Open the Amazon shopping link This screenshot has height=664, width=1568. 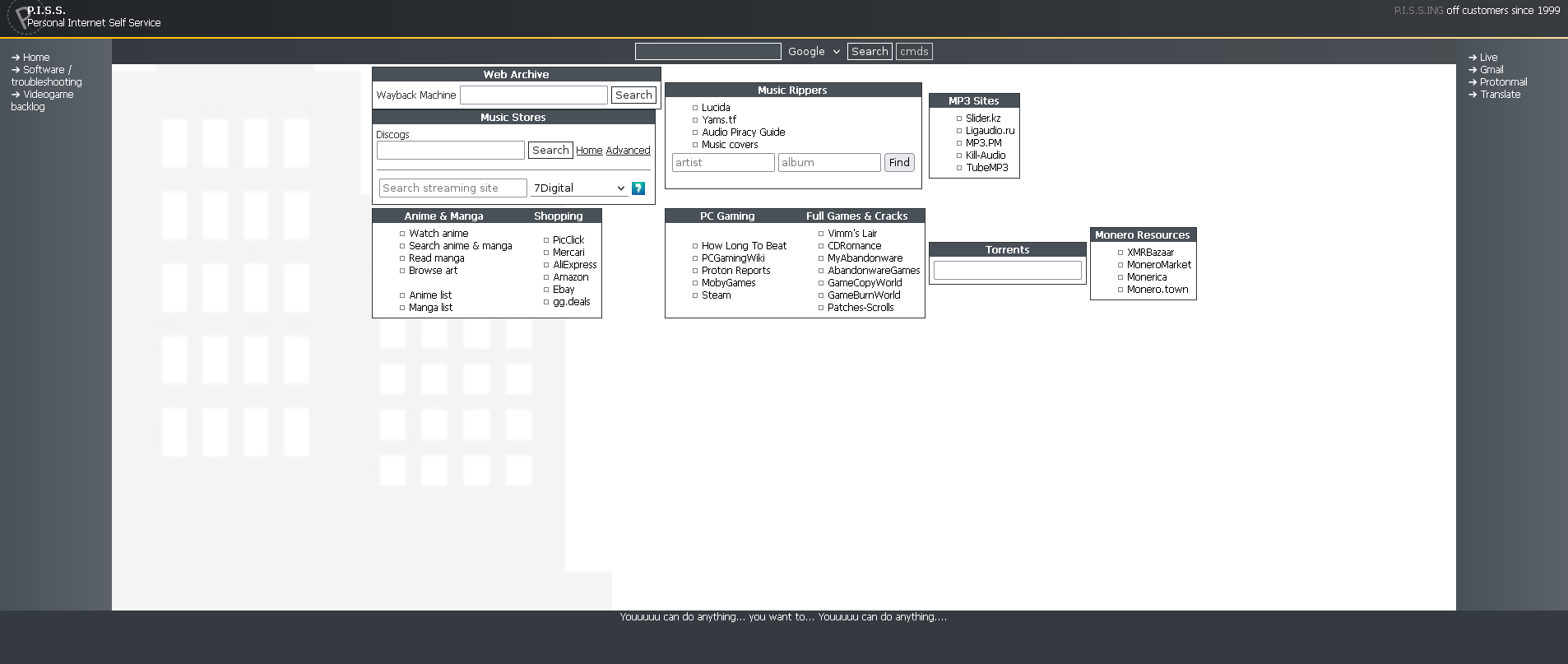(570, 277)
